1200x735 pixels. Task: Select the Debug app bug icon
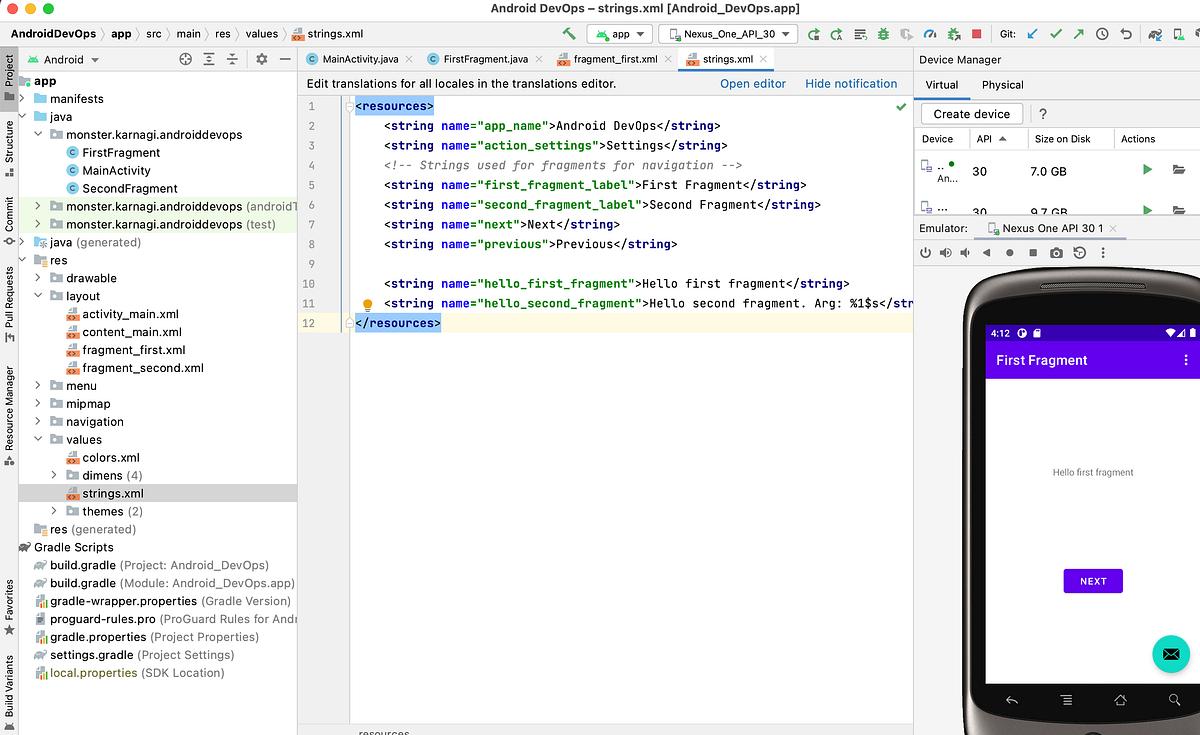(x=884, y=33)
